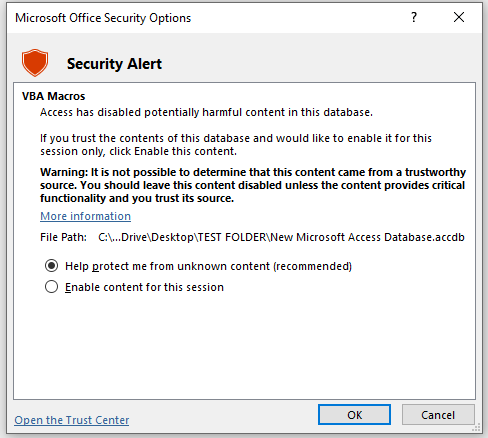Open the More information link

(x=86, y=216)
